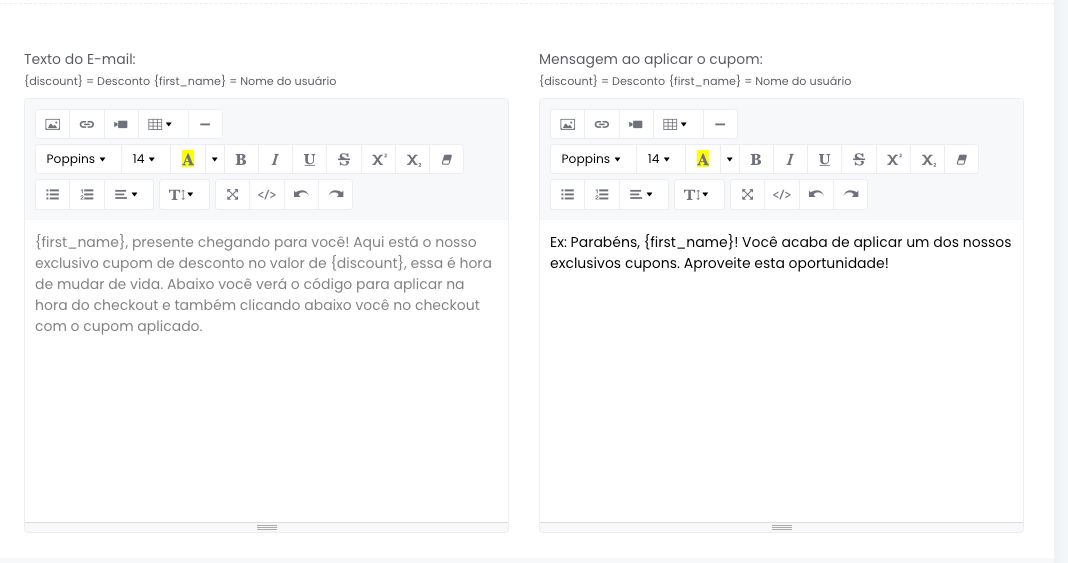Redo change in coupon message editor
Image resolution: width=1068 pixels, height=563 pixels.
[x=850, y=195]
